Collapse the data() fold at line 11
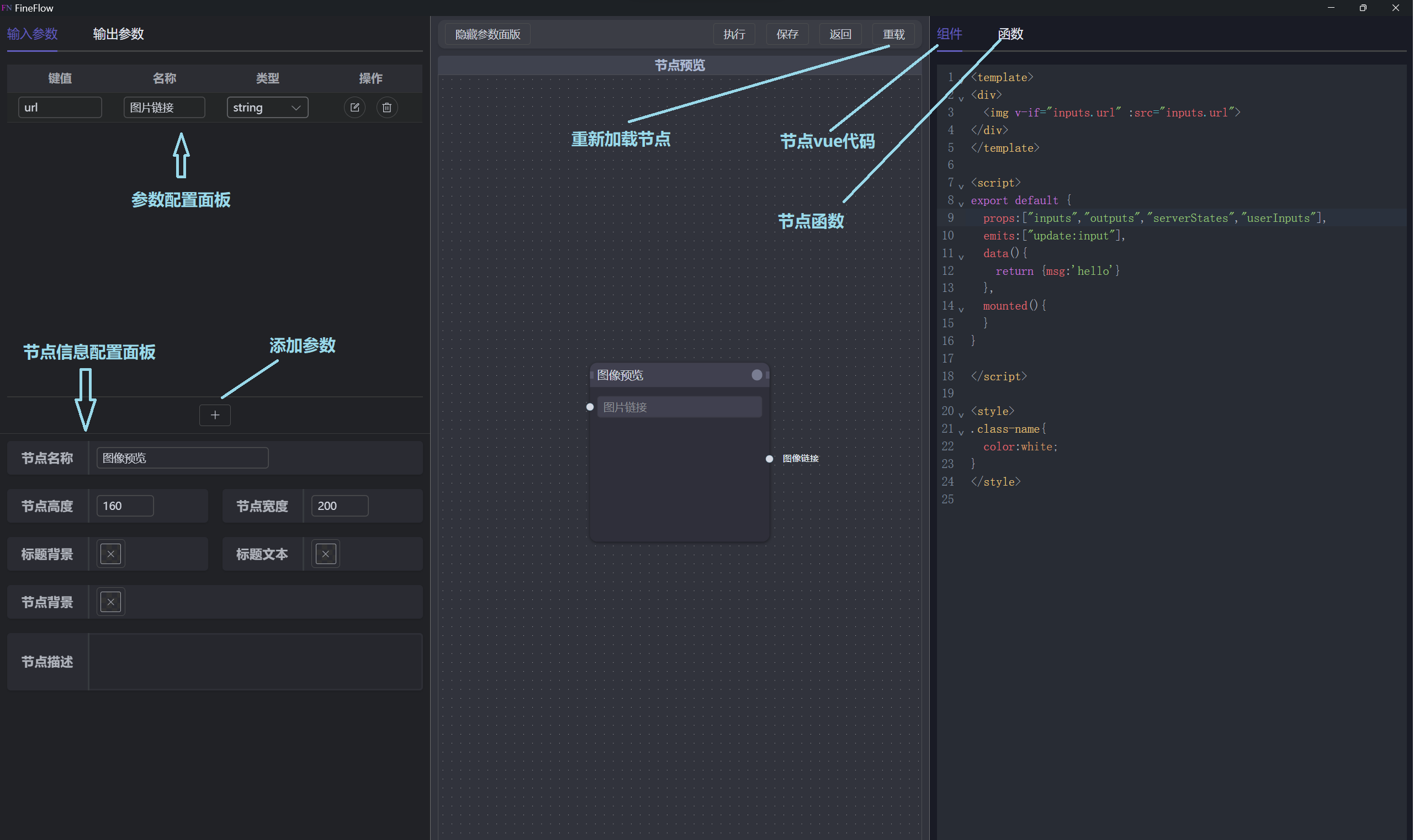Image resolution: width=1414 pixels, height=840 pixels. (x=961, y=257)
